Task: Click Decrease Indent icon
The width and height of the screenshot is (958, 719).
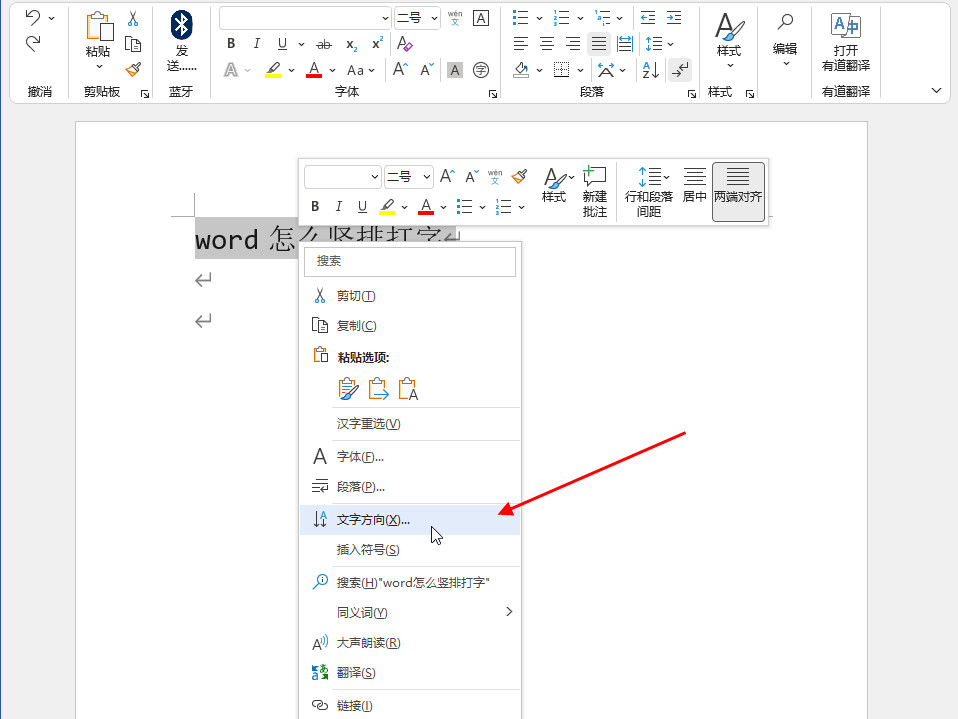Action: tap(648, 18)
